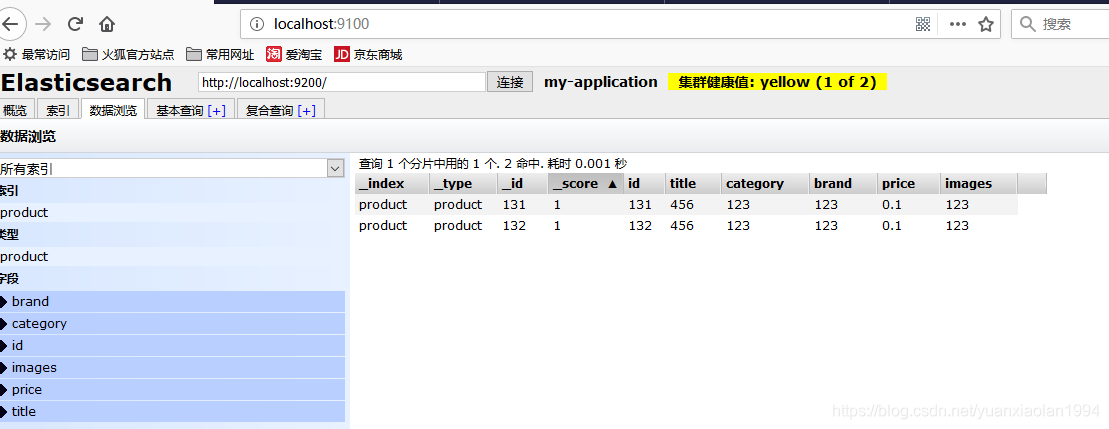
Task: Expand the title field filter
Action: click(x=173, y=411)
